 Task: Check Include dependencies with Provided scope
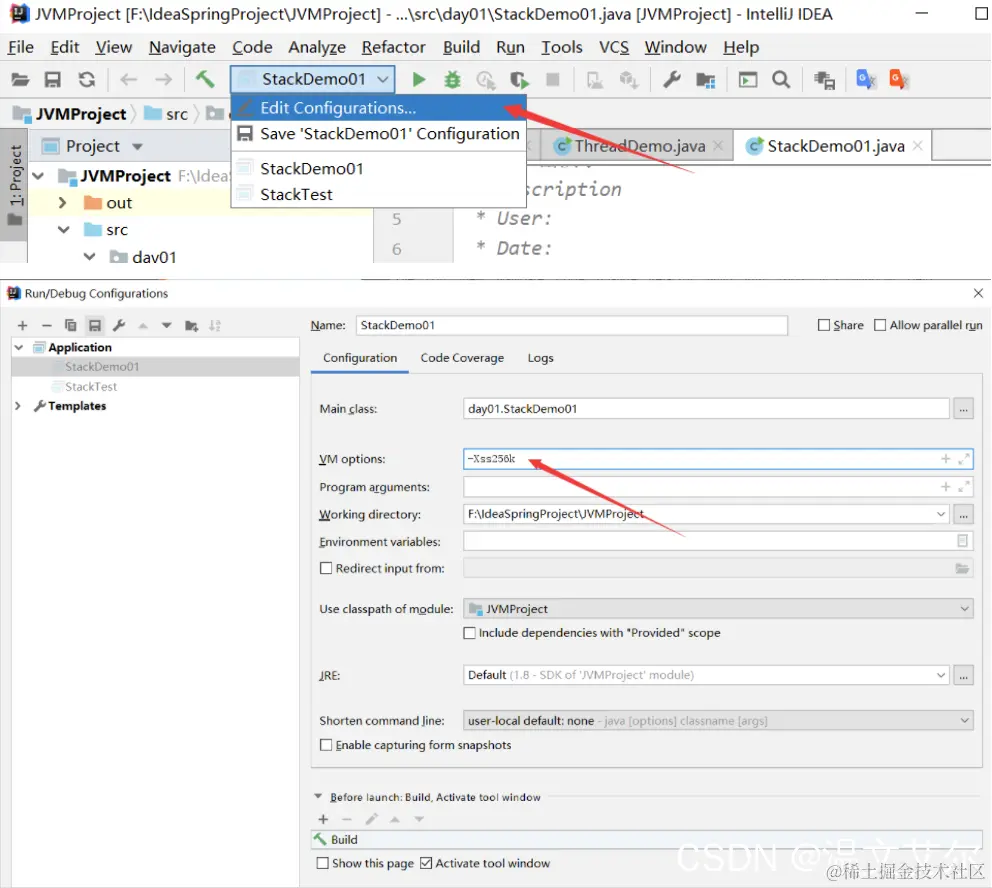tap(469, 633)
